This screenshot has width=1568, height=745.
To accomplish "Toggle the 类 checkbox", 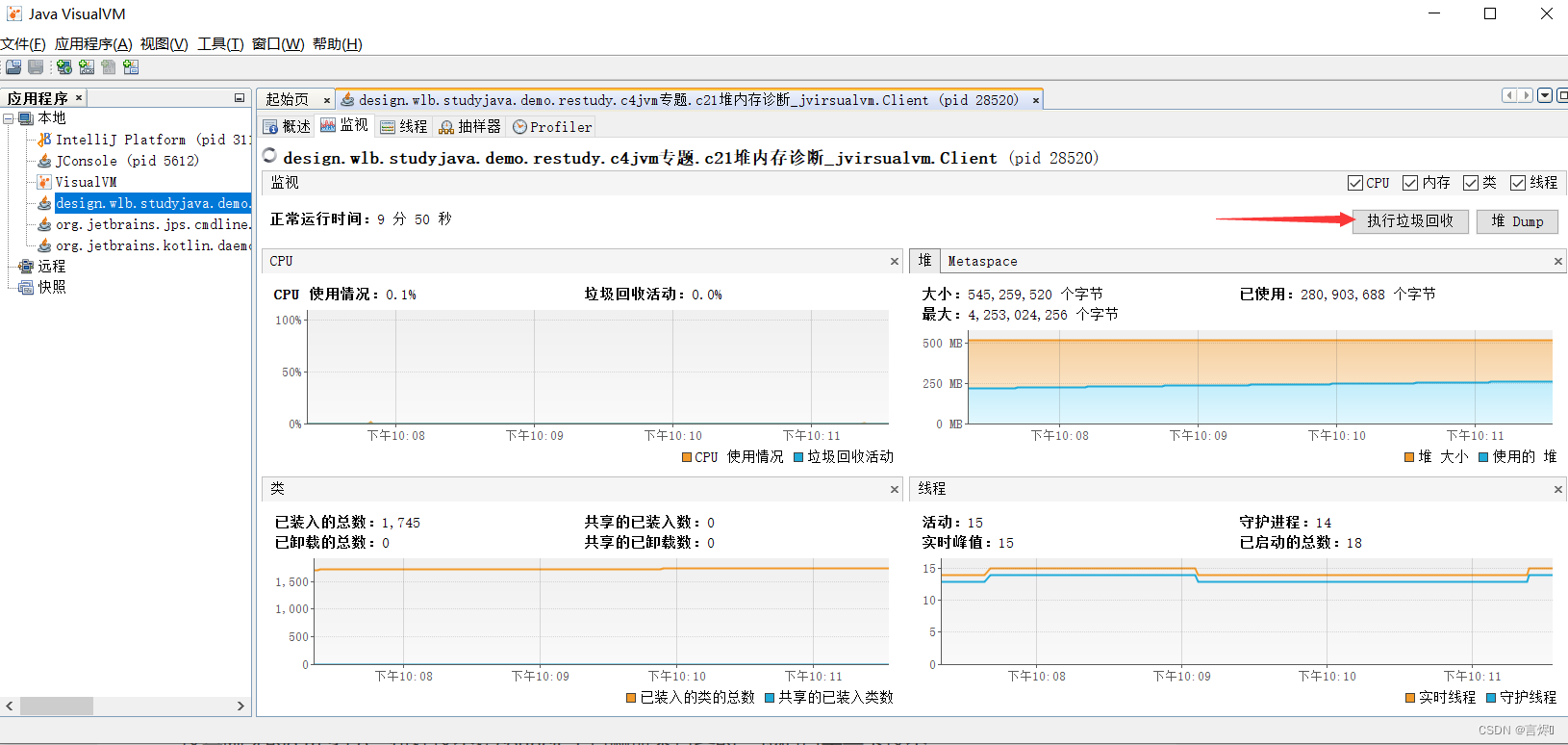I will tap(1471, 183).
